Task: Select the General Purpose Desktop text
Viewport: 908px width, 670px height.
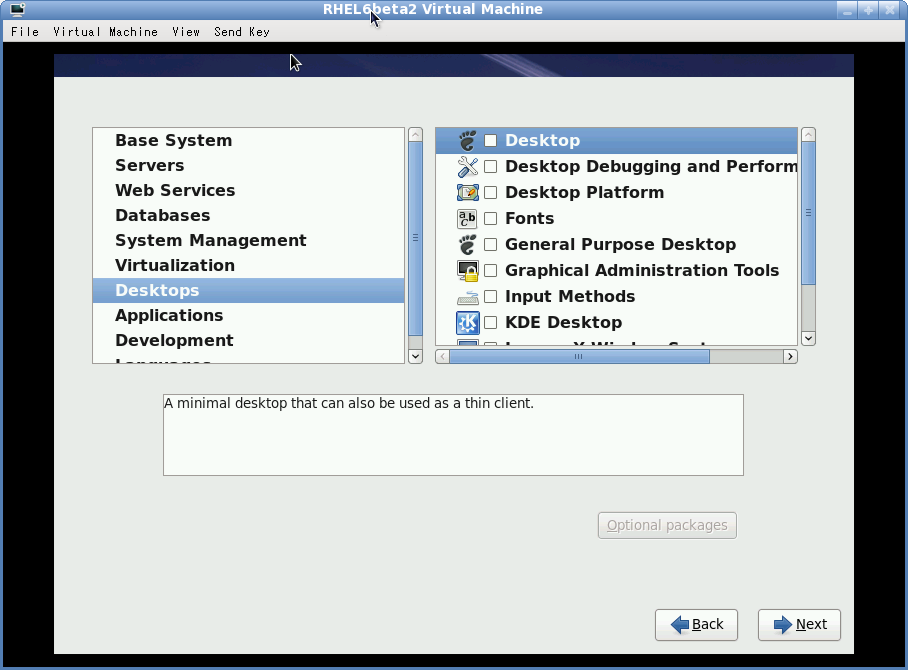Action: point(620,244)
